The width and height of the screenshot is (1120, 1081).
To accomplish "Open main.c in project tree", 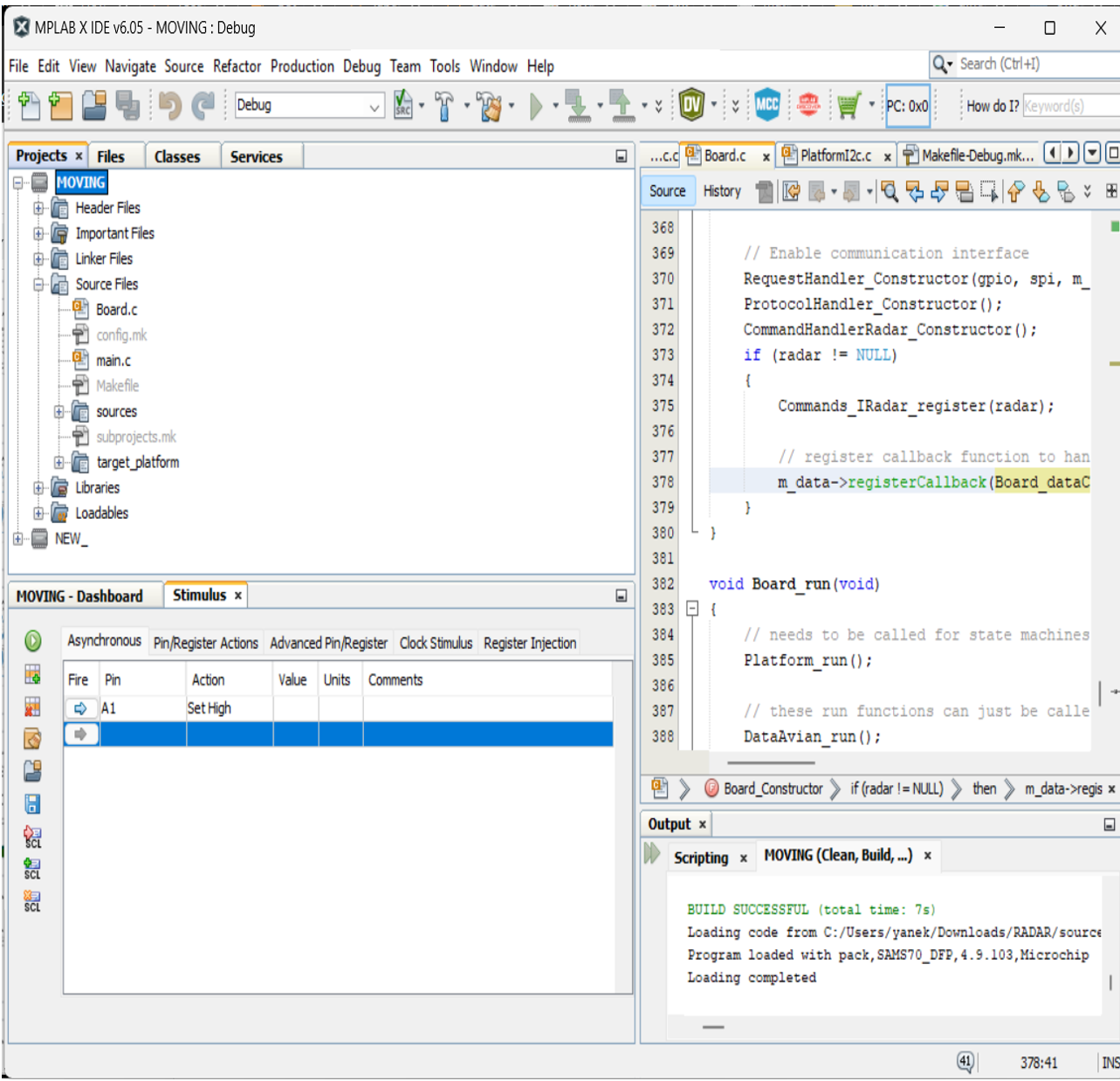I will (x=113, y=361).
